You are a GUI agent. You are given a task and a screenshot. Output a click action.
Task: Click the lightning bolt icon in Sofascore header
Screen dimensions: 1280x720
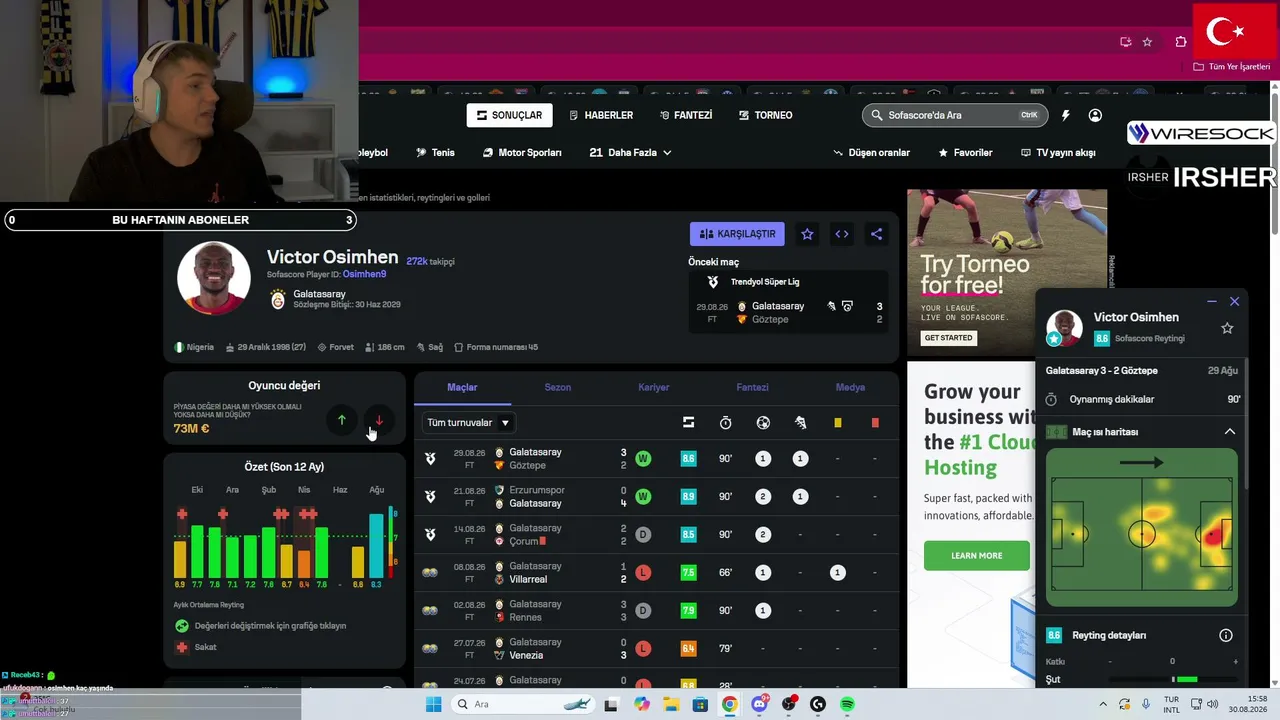point(1066,115)
